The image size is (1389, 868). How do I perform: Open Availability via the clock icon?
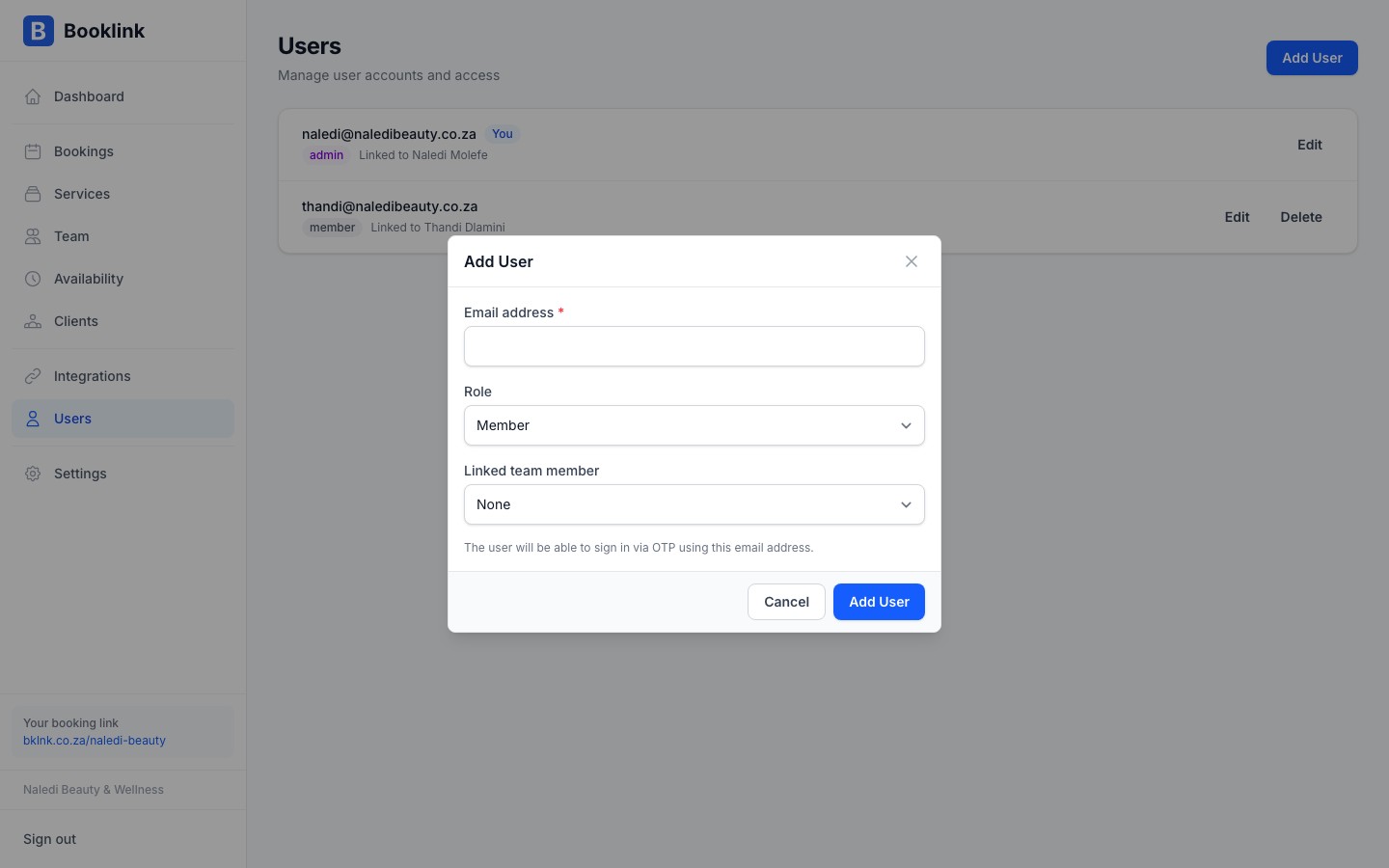tap(33, 279)
